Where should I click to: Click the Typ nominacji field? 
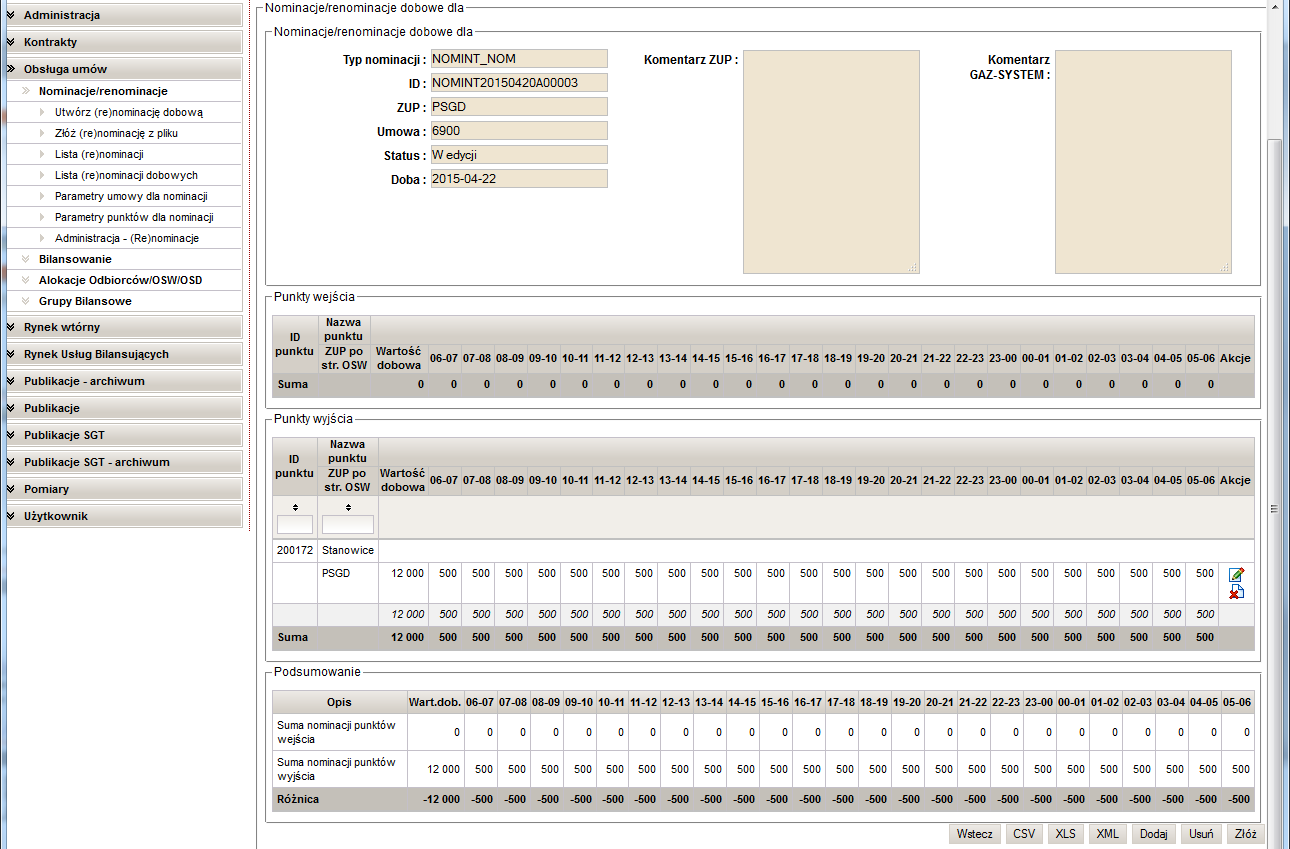pyautogui.click(x=519, y=59)
